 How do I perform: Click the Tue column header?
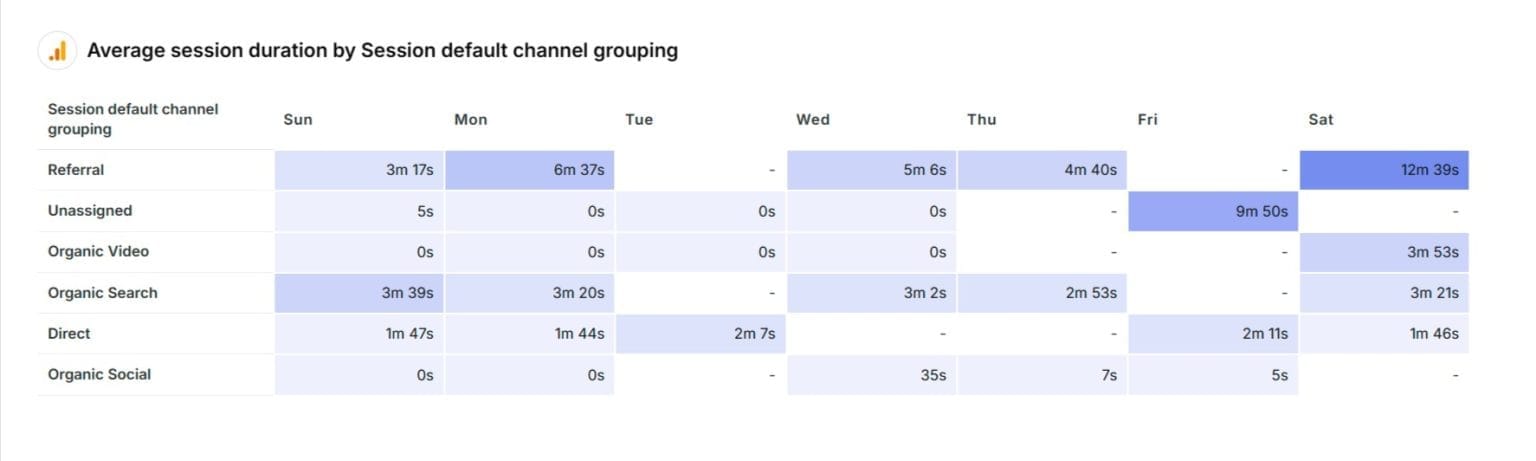639,120
